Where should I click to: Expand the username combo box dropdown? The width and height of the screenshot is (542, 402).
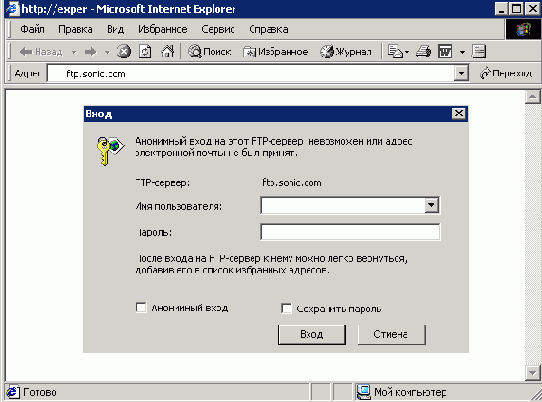(x=431, y=205)
